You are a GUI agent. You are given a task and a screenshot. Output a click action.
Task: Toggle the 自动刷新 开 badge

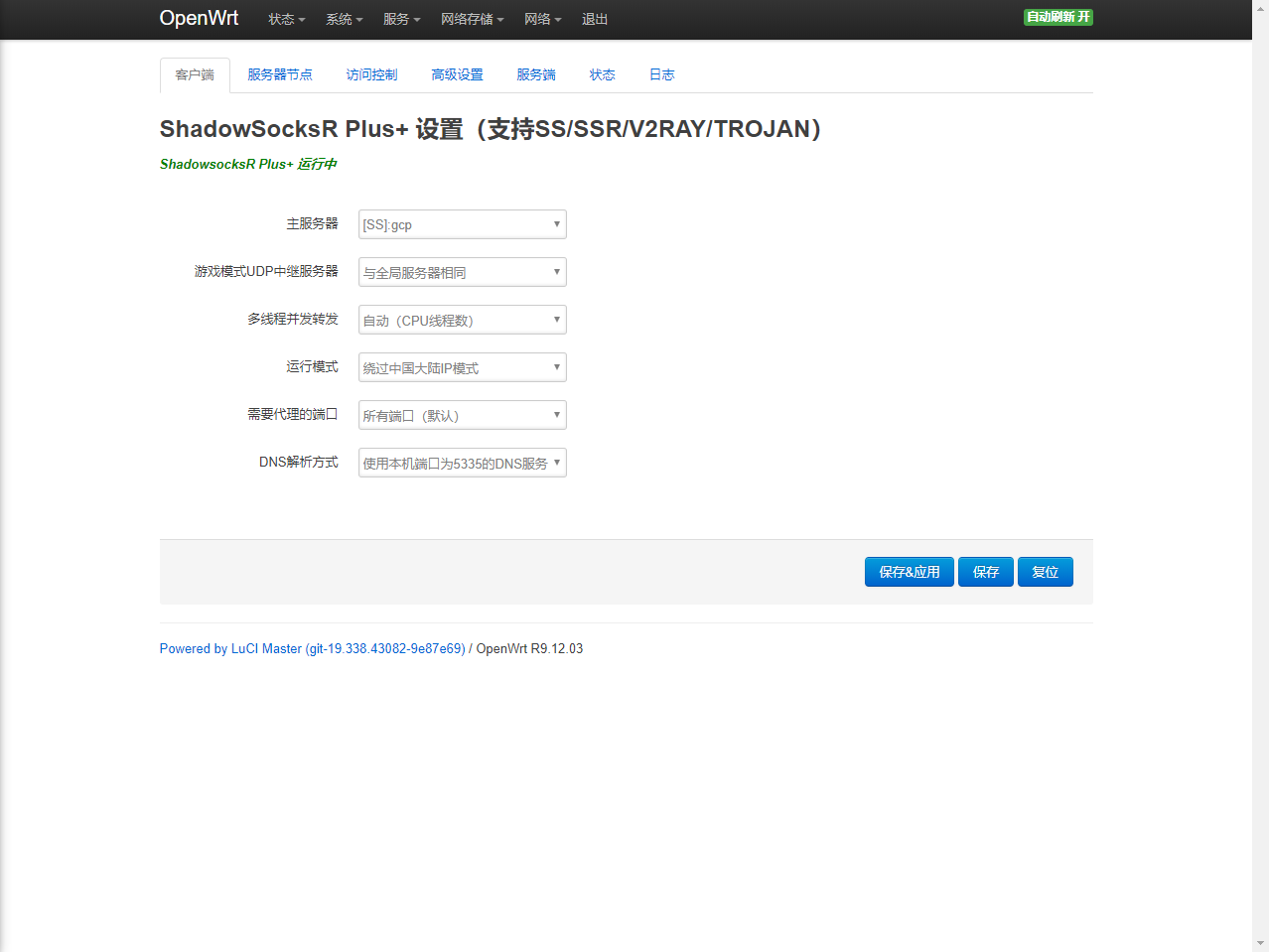coord(1058,17)
